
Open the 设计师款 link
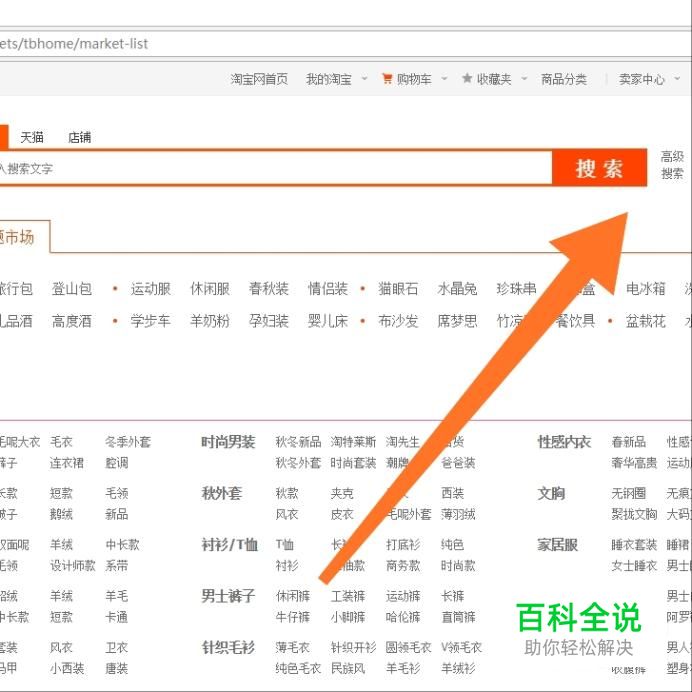coord(73,566)
